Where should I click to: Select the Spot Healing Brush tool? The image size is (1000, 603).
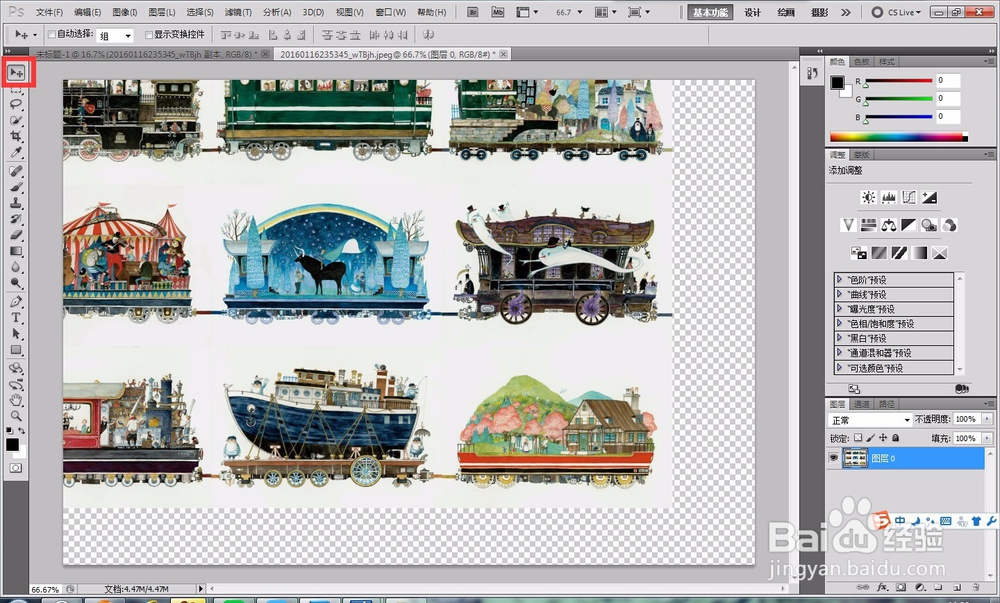(16, 171)
